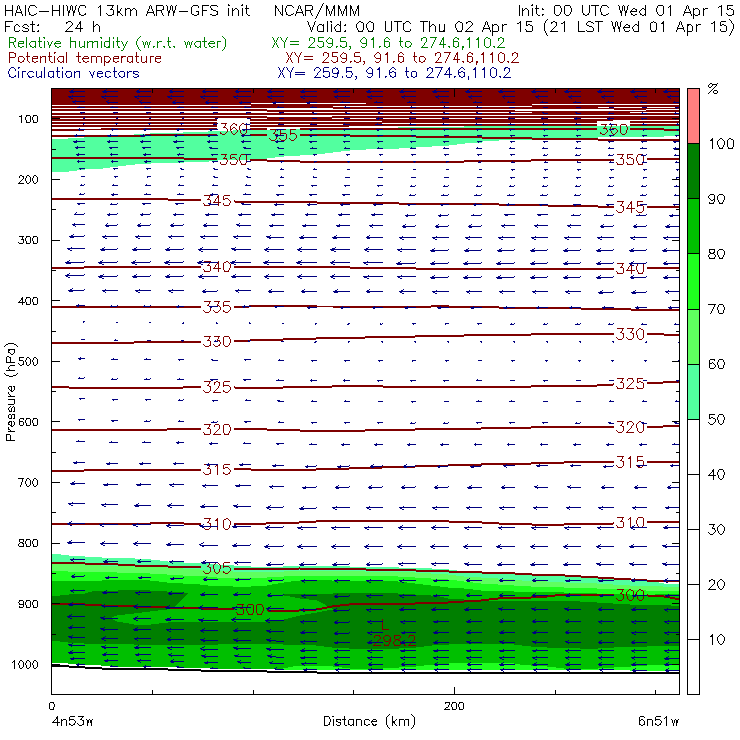Click the 1000 hPa pressure axis label
This screenshot has width=740, height=740.
pos(25,664)
